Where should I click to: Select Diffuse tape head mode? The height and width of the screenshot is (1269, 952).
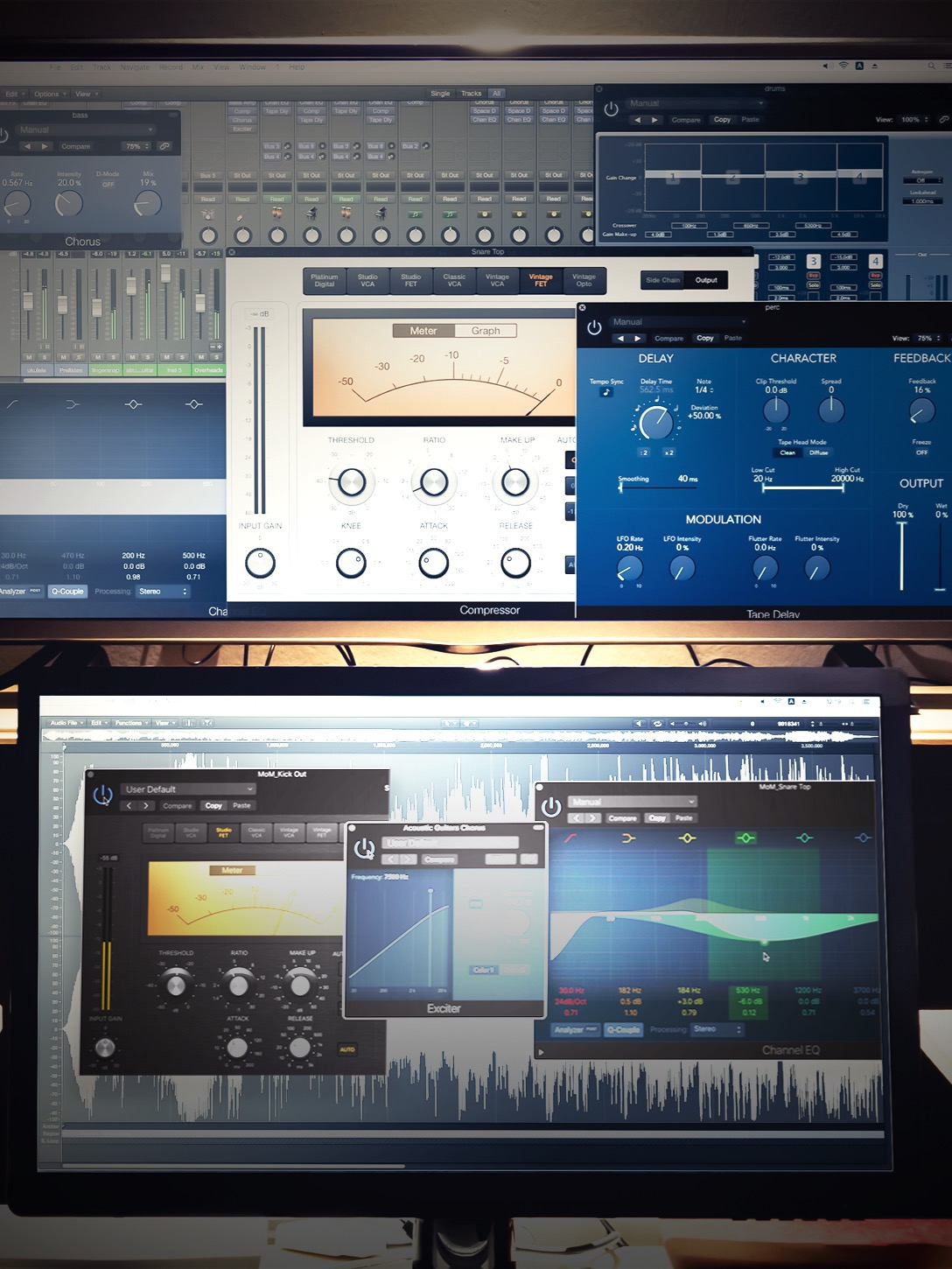click(x=818, y=452)
